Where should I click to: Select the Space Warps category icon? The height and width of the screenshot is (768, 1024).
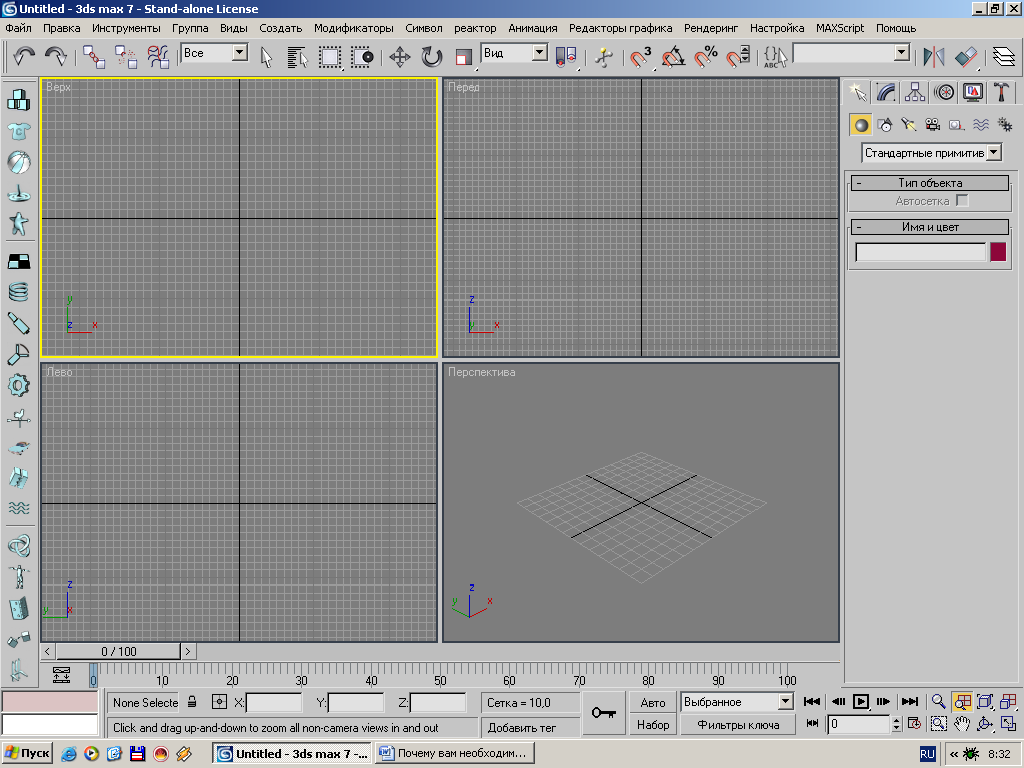click(x=980, y=125)
